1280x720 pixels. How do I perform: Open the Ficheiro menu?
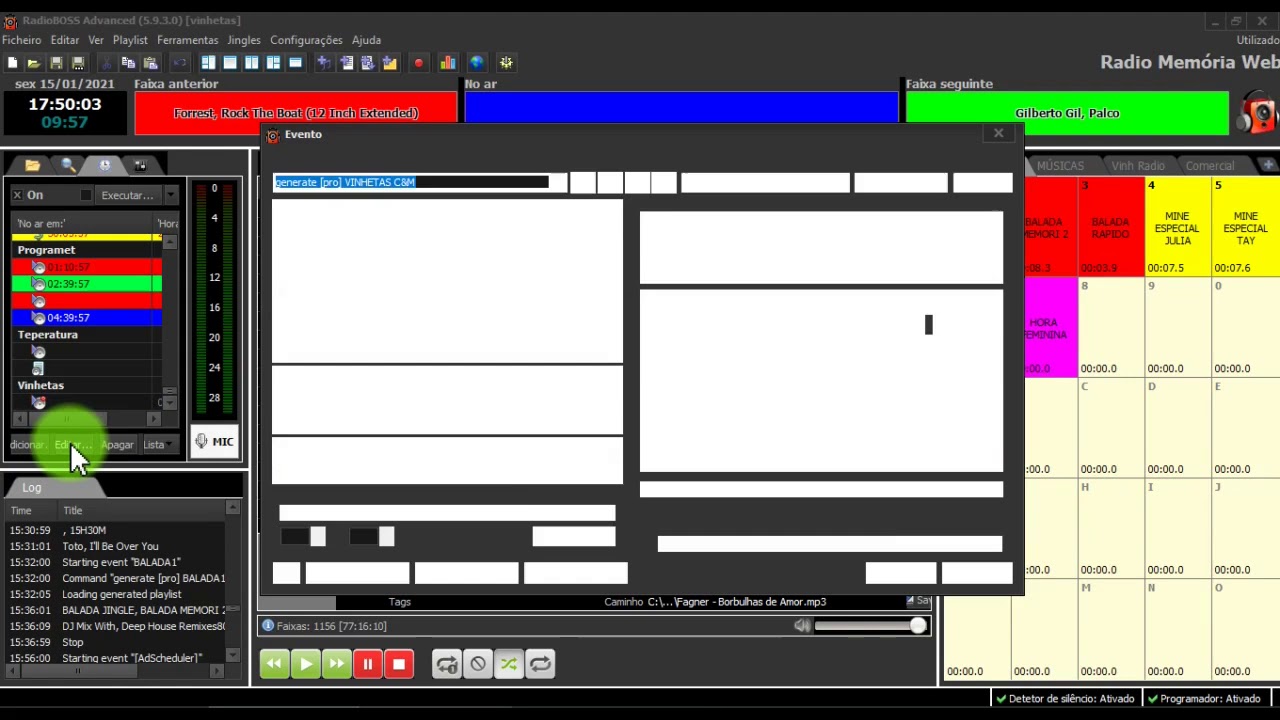click(22, 40)
